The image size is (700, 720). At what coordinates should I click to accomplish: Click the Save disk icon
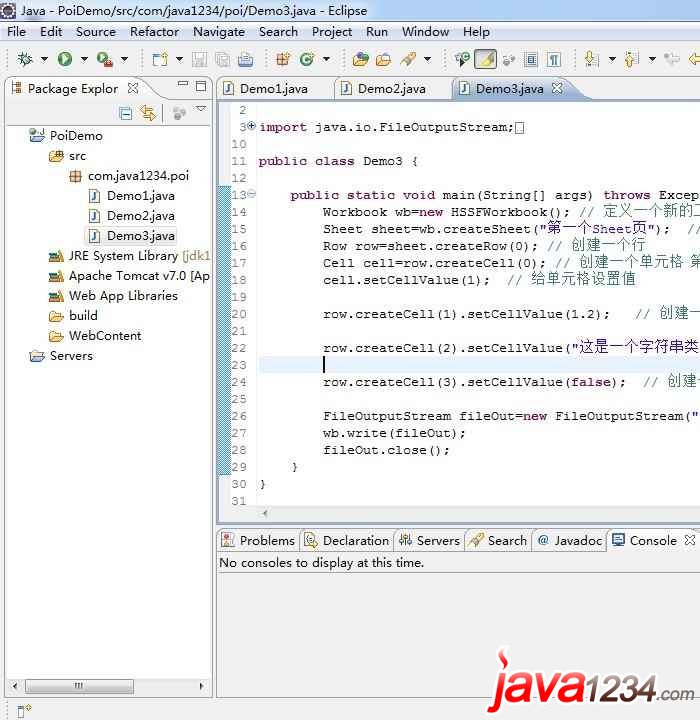[x=199, y=60]
